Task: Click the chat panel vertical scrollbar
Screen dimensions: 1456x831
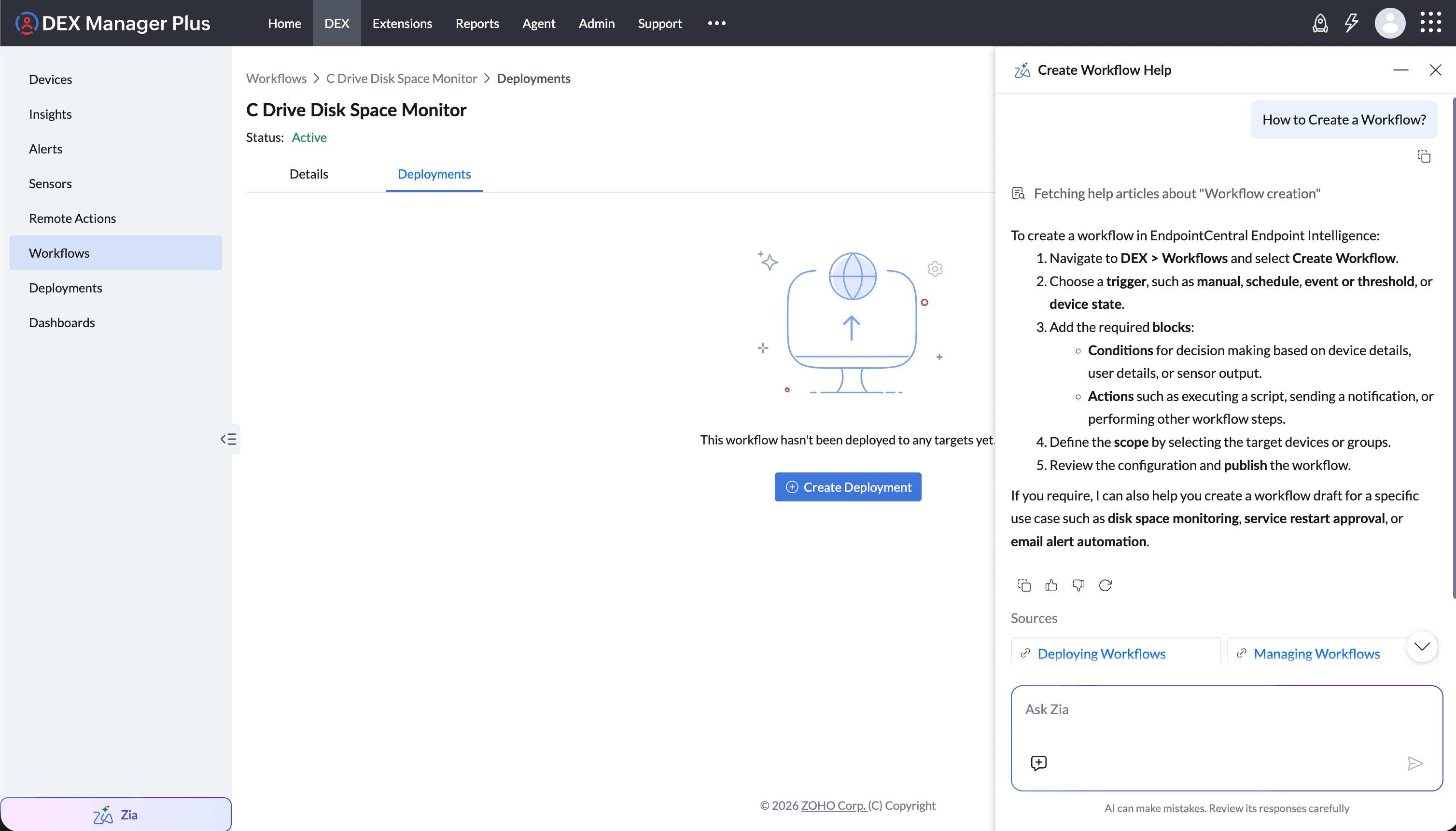Action: (1454, 348)
